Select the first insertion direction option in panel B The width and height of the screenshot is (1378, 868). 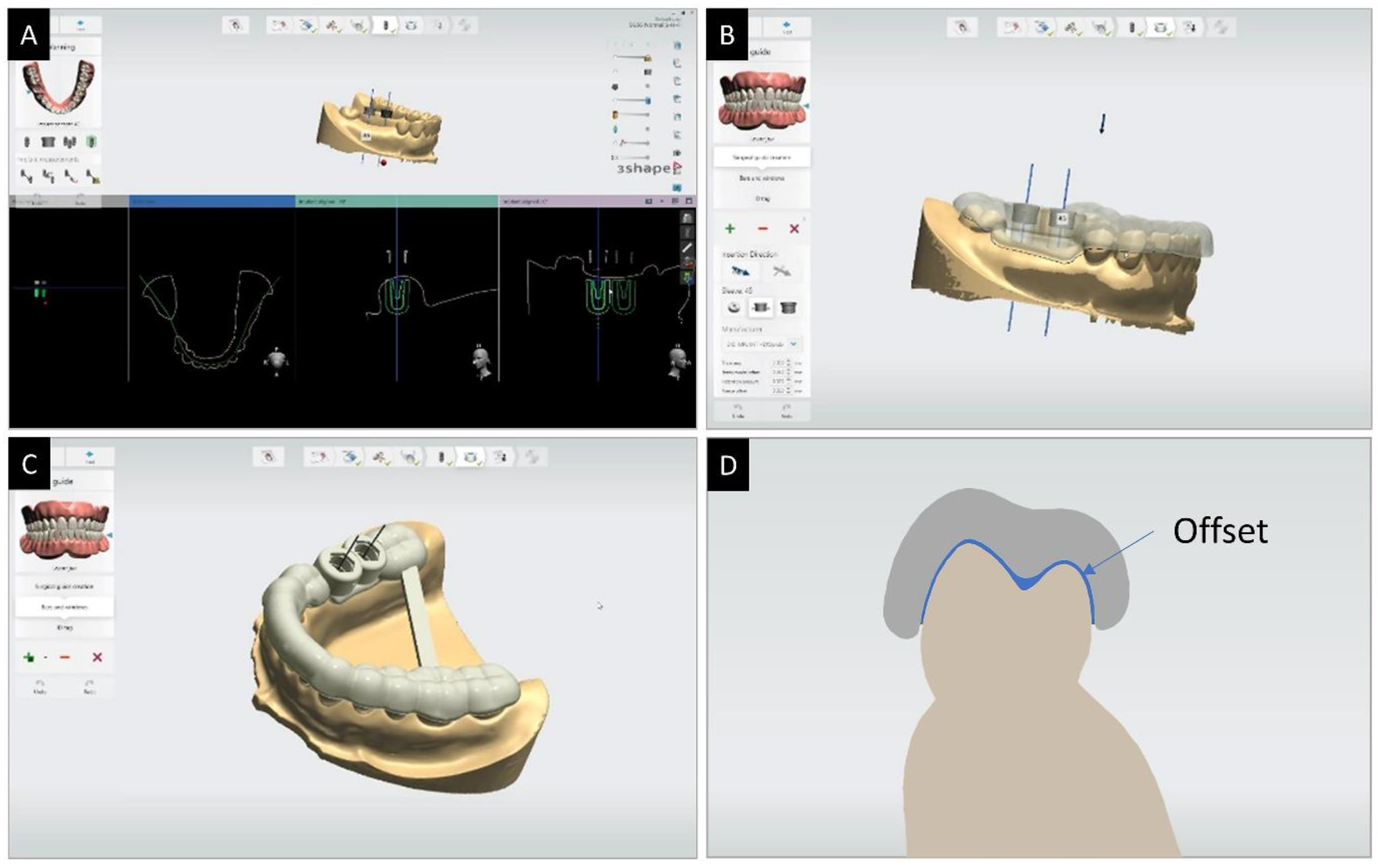pos(741,271)
